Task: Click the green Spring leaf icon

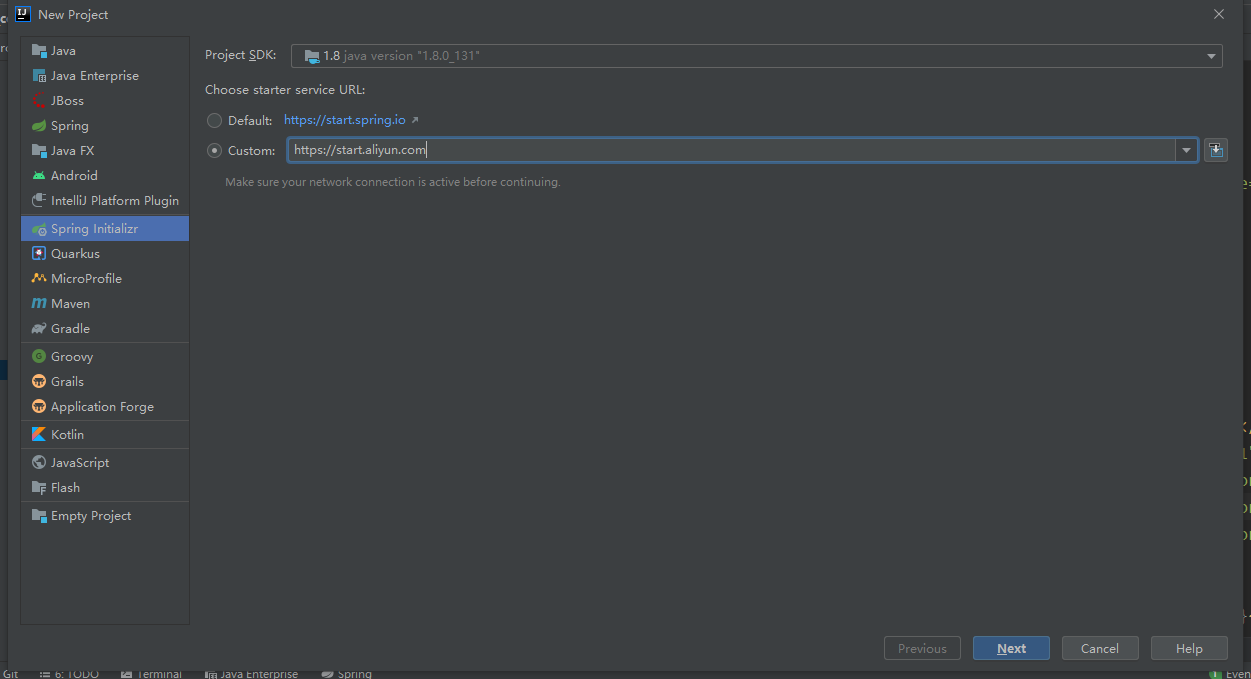Action: pyautogui.click(x=39, y=125)
